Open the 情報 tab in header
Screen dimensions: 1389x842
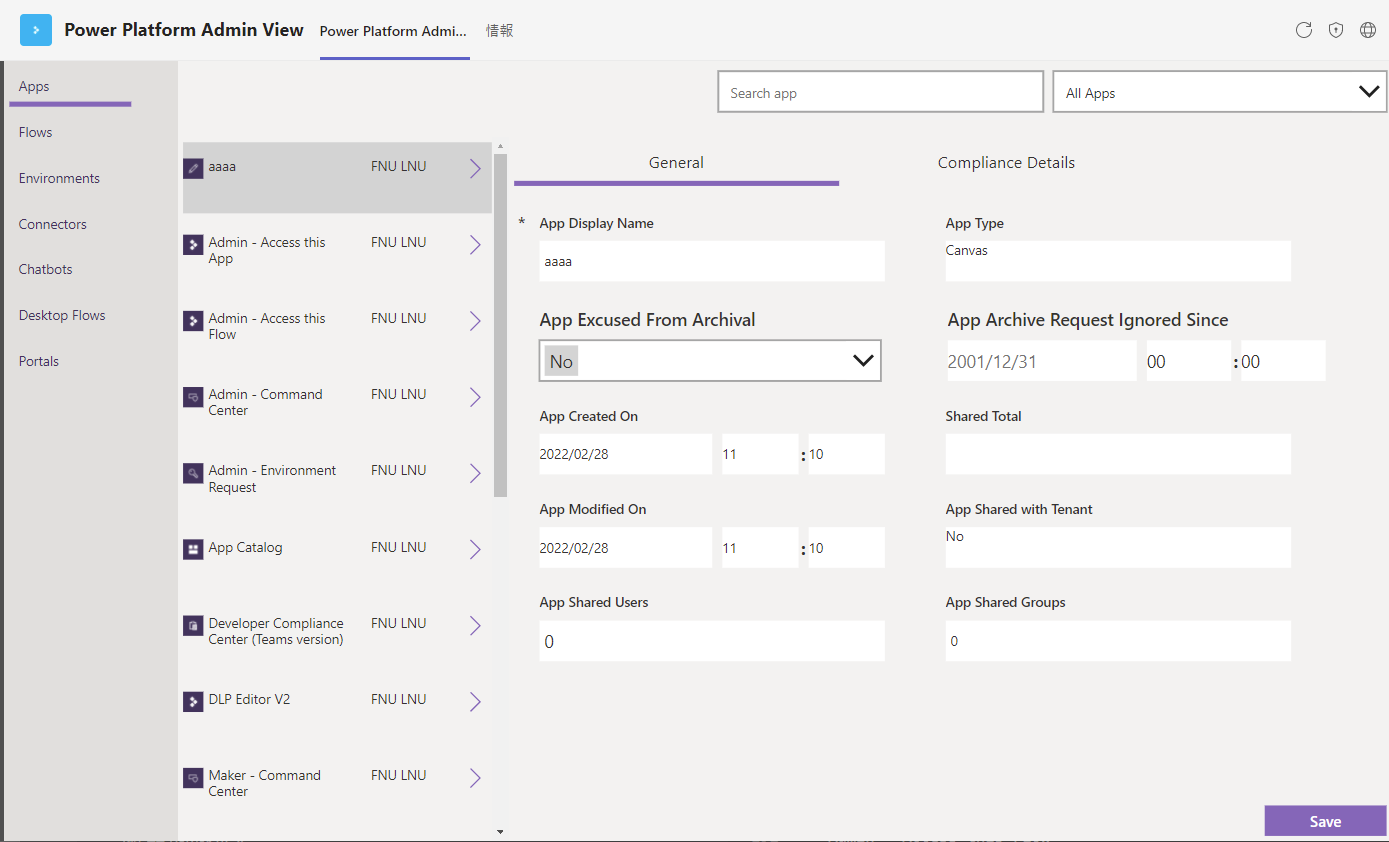point(500,31)
